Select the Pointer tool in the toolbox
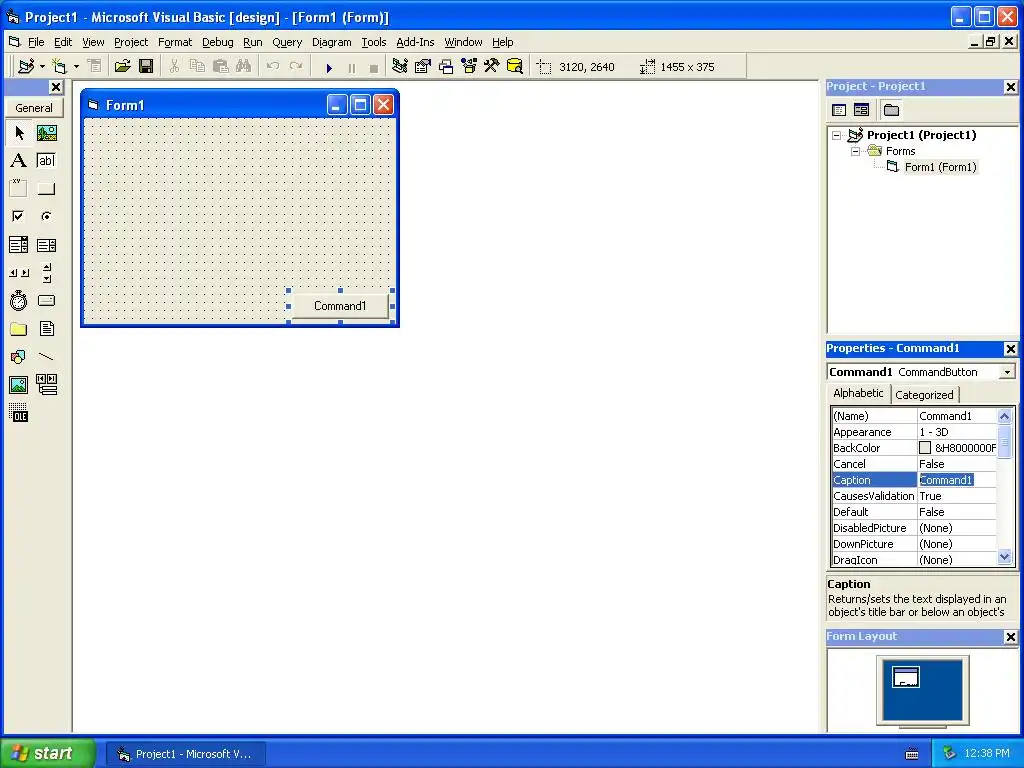The width and height of the screenshot is (1024, 768). click(x=19, y=133)
